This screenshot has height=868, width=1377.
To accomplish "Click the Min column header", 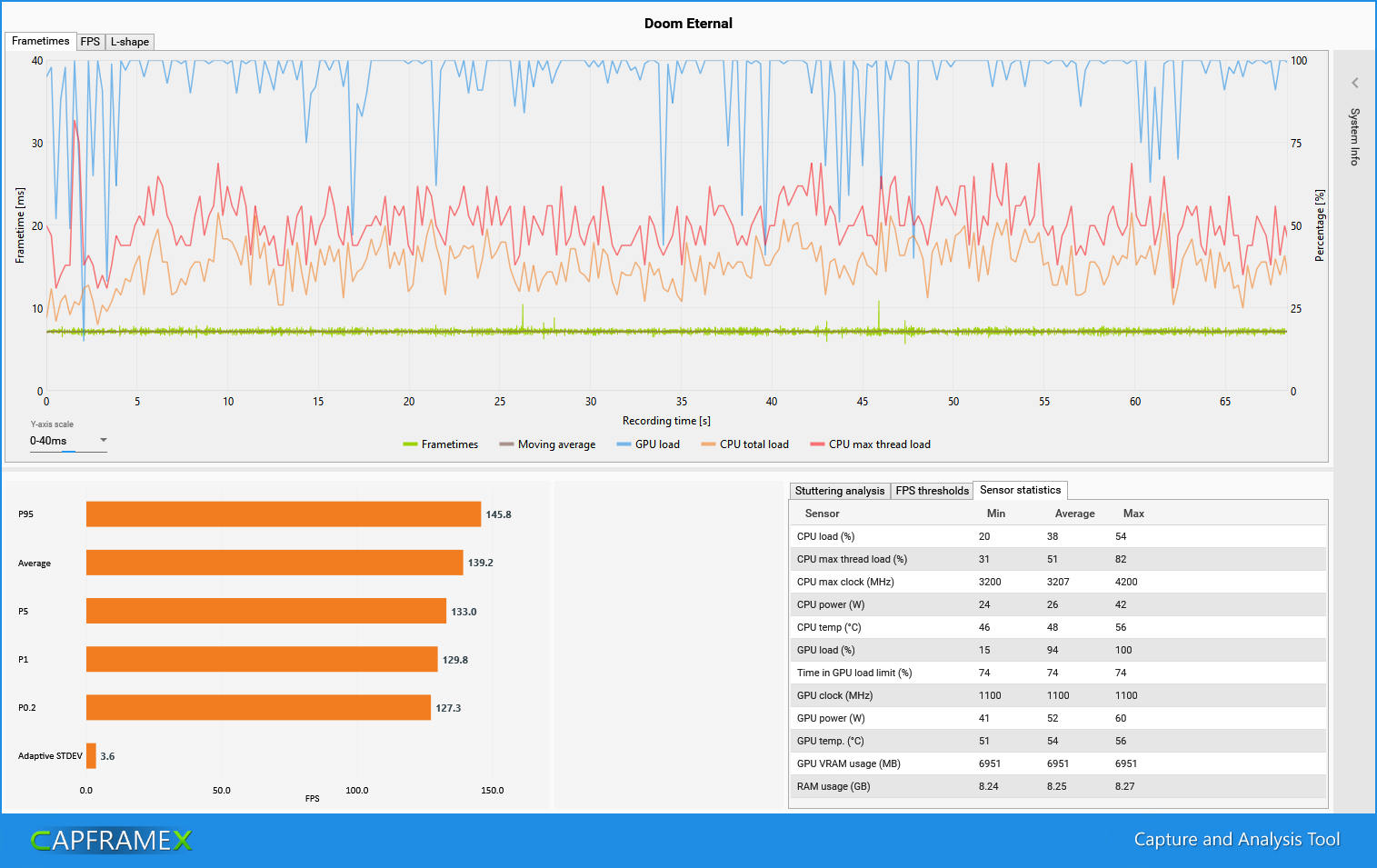I will [996, 514].
